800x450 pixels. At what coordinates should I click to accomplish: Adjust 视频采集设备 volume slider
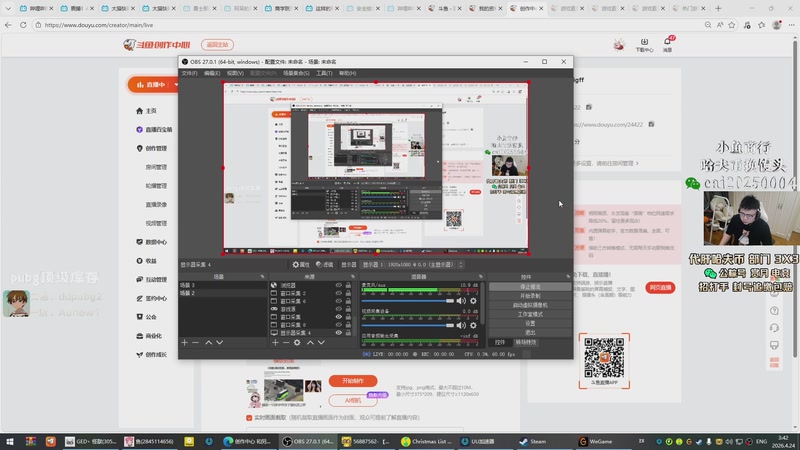tap(408, 326)
